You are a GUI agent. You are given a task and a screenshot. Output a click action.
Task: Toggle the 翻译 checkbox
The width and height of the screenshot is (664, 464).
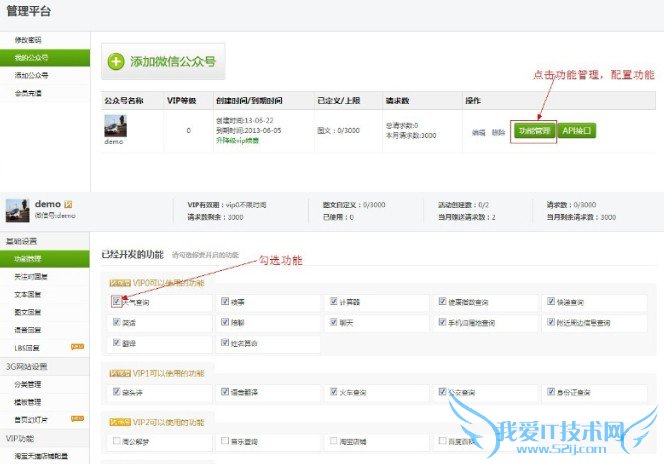tap(116, 342)
